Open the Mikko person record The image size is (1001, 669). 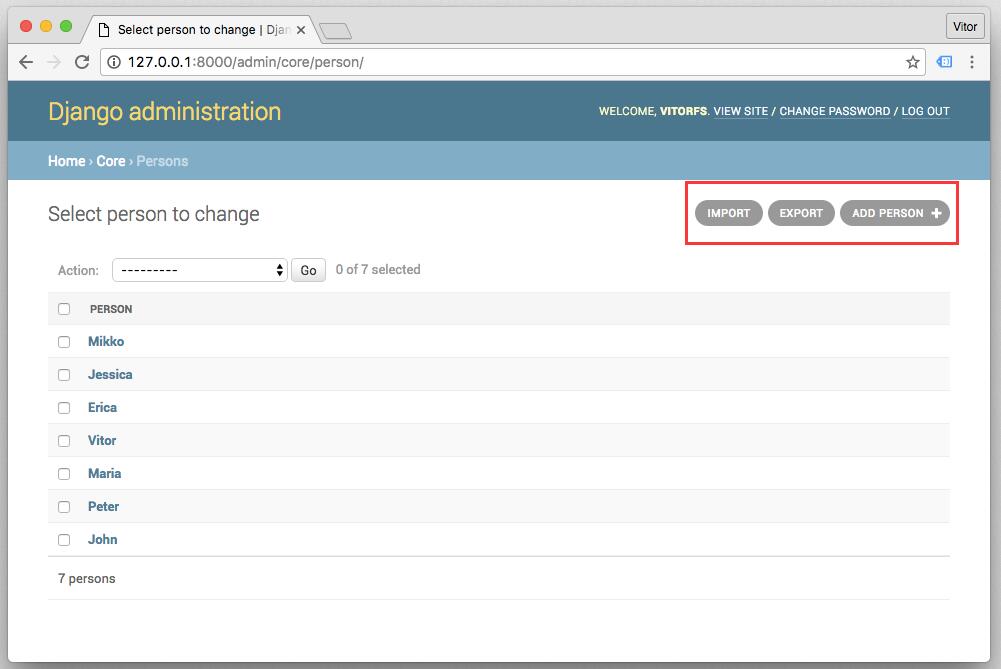pyautogui.click(x=106, y=342)
